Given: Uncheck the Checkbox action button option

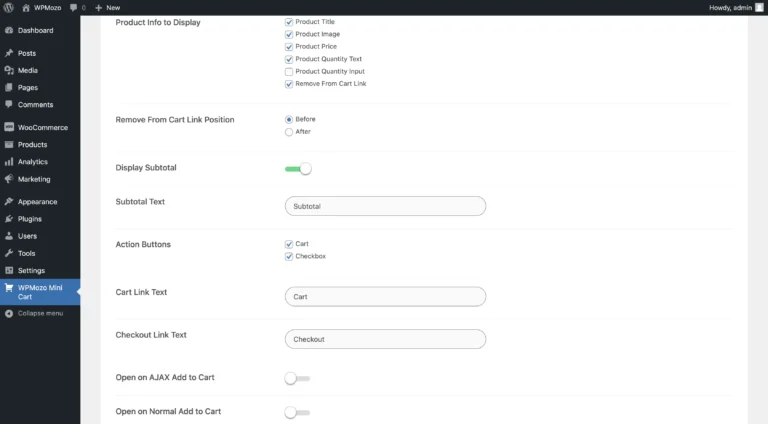Looking at the screenshot, I should [289, 257].
